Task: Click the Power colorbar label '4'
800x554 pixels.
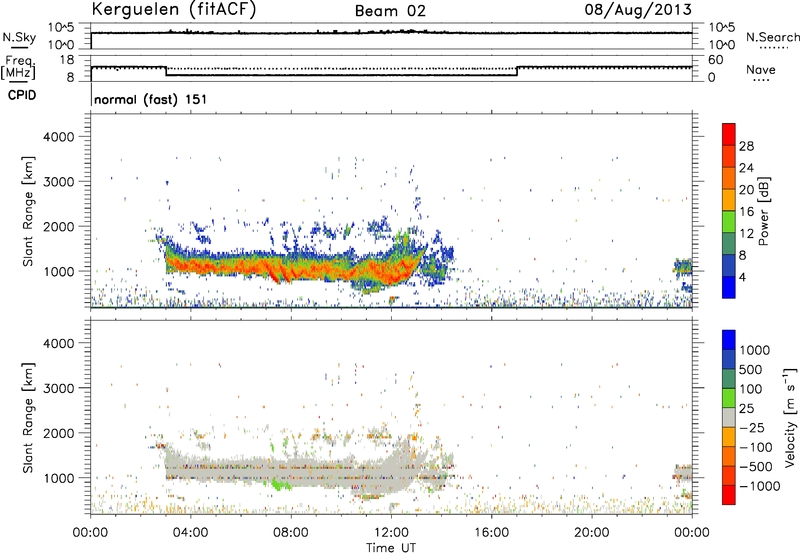Action: [x=742, y=277]
